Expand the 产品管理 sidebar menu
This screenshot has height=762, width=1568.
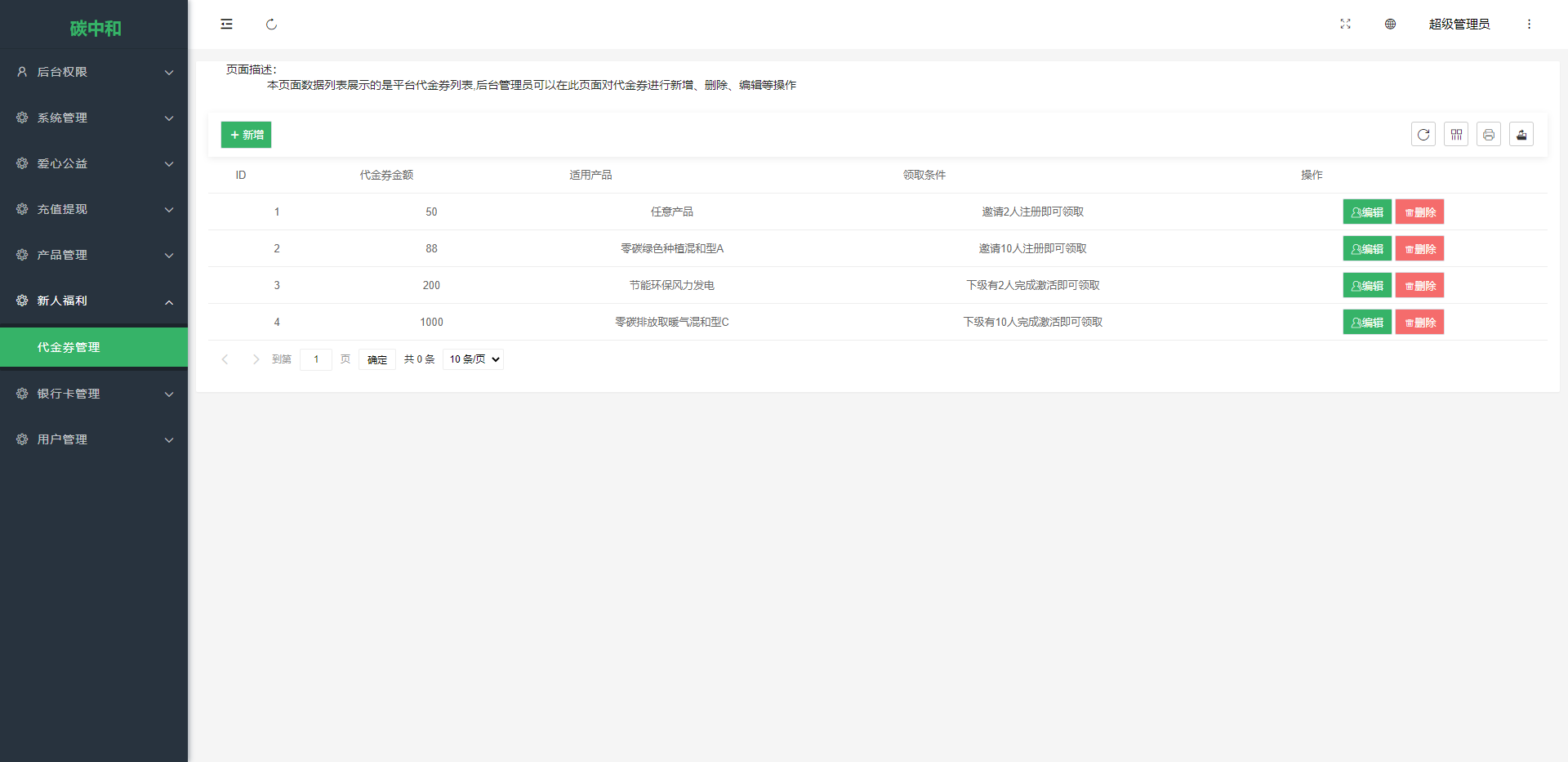coord(94,255)
